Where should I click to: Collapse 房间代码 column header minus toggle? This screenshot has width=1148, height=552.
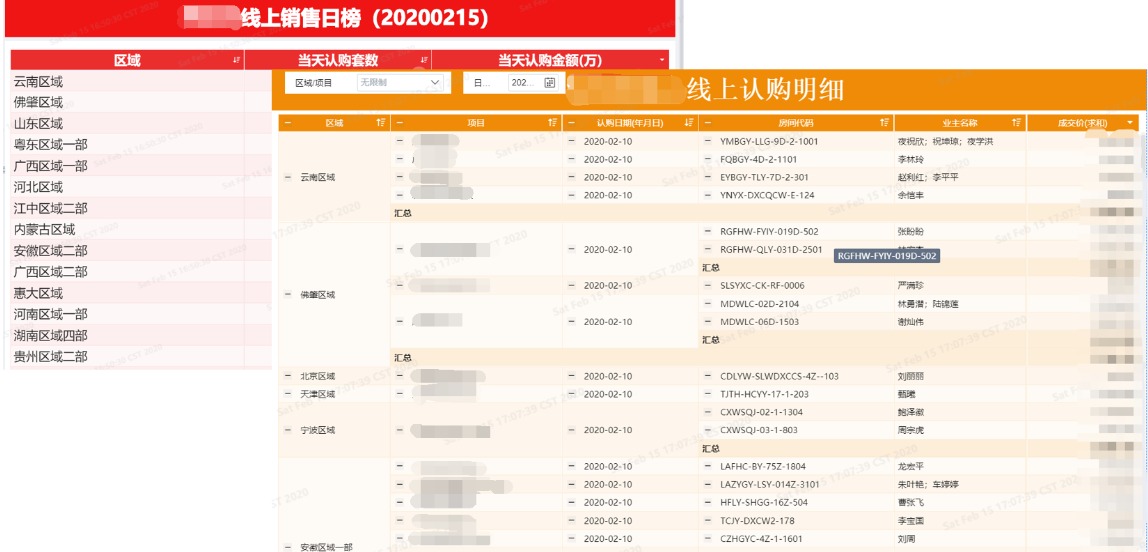(x=707, y=123)
